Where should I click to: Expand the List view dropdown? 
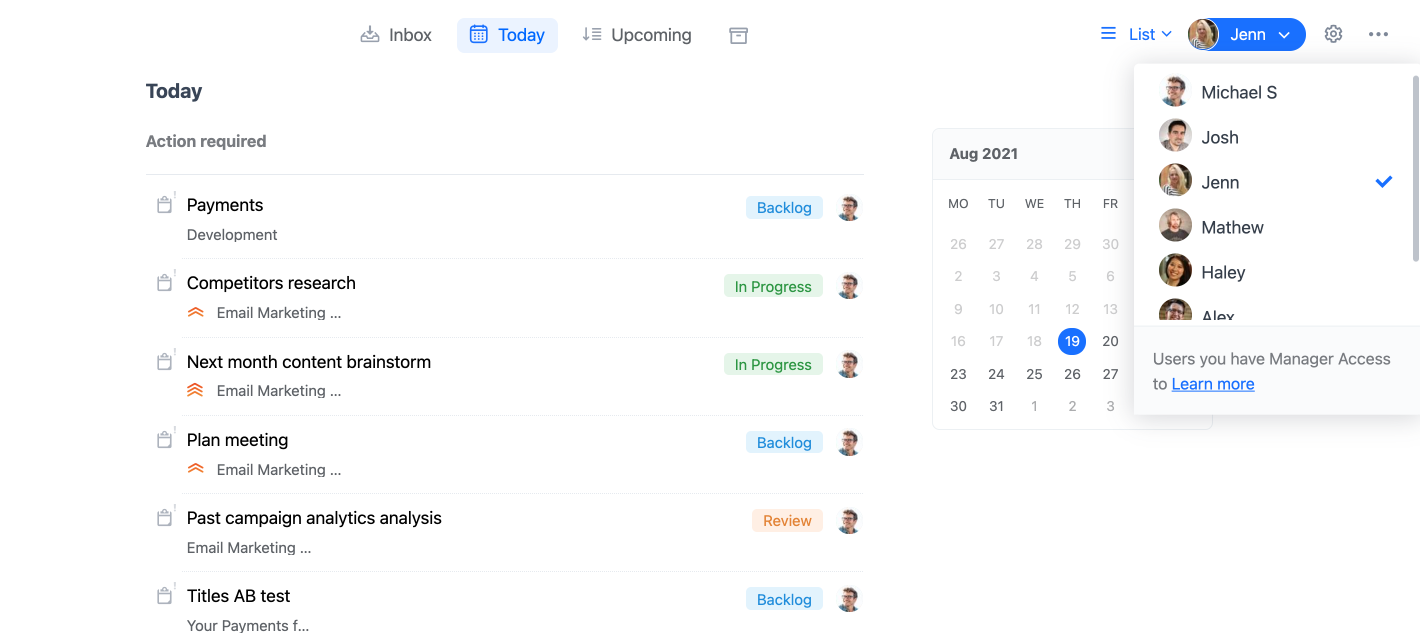1136,34
